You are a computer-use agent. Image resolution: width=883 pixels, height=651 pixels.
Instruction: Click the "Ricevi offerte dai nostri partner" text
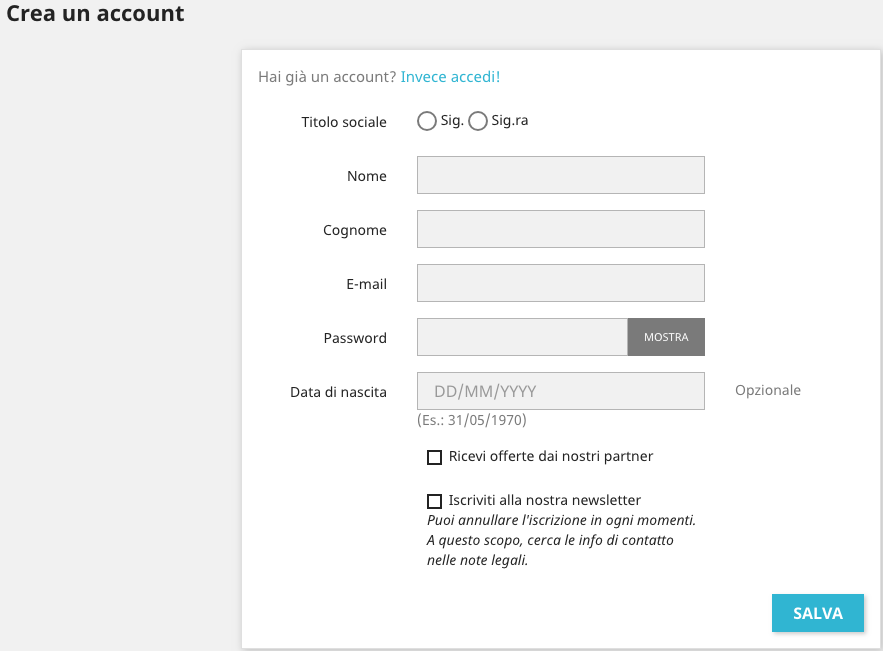pyautogui.click(x=551, y=456)
